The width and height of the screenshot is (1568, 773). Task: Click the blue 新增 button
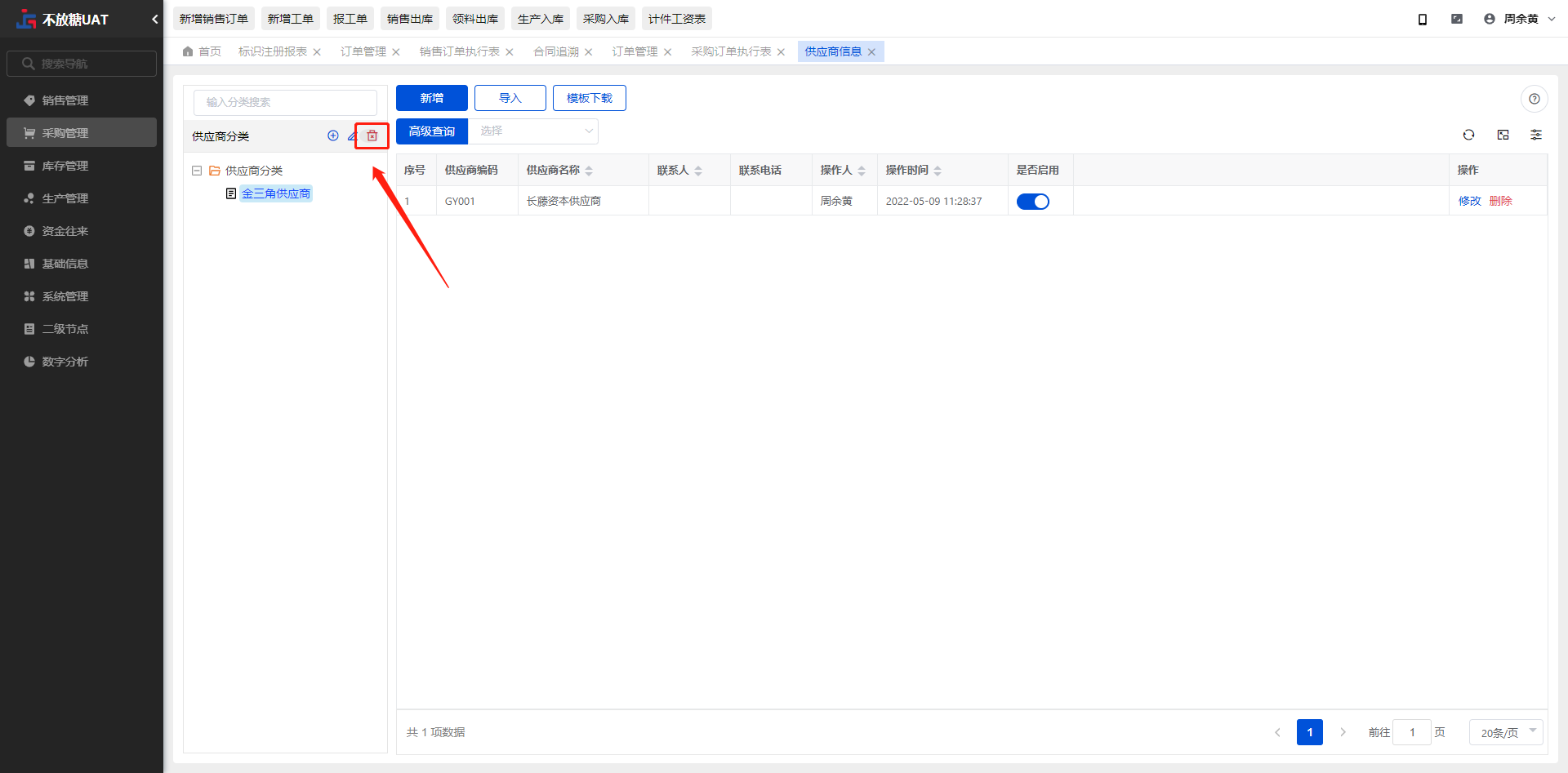(x=432, y=98)
